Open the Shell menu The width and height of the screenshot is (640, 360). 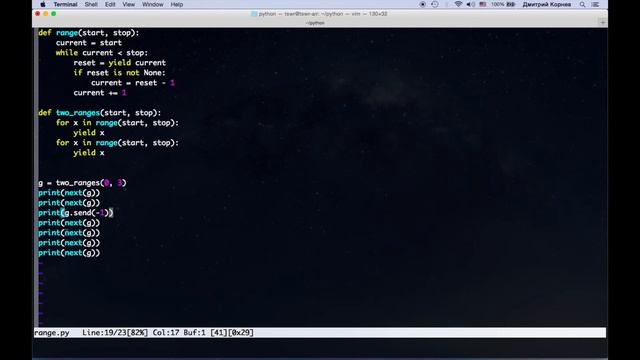tap(91, 4)
